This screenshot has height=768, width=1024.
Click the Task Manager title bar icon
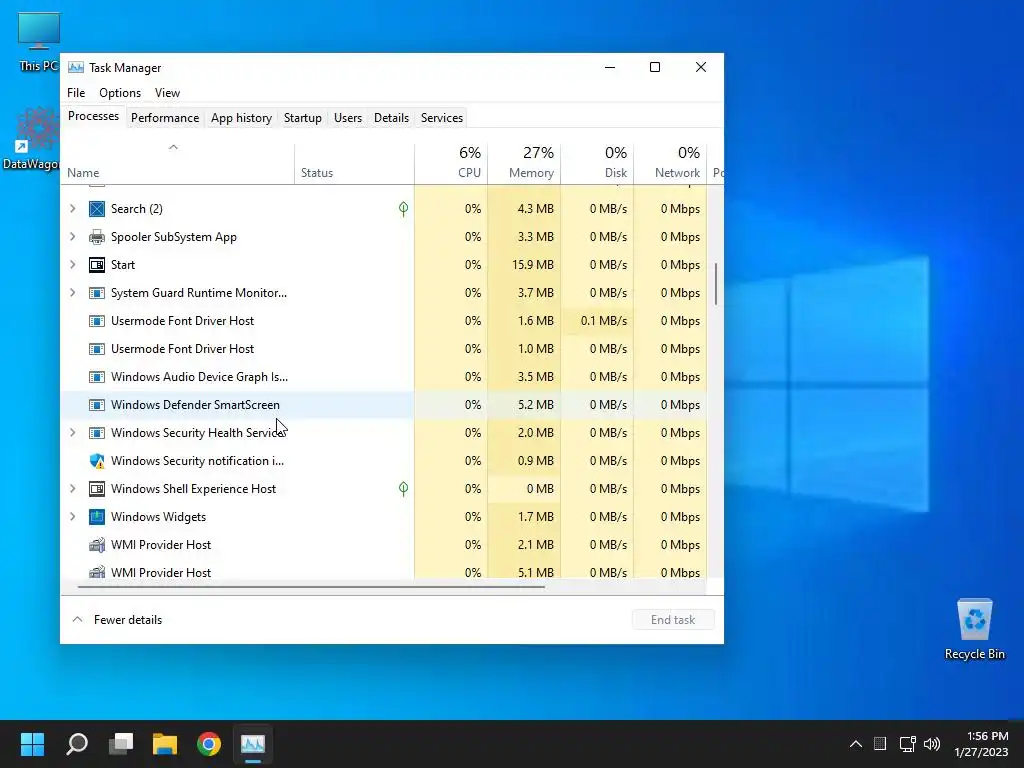[76, 68]
